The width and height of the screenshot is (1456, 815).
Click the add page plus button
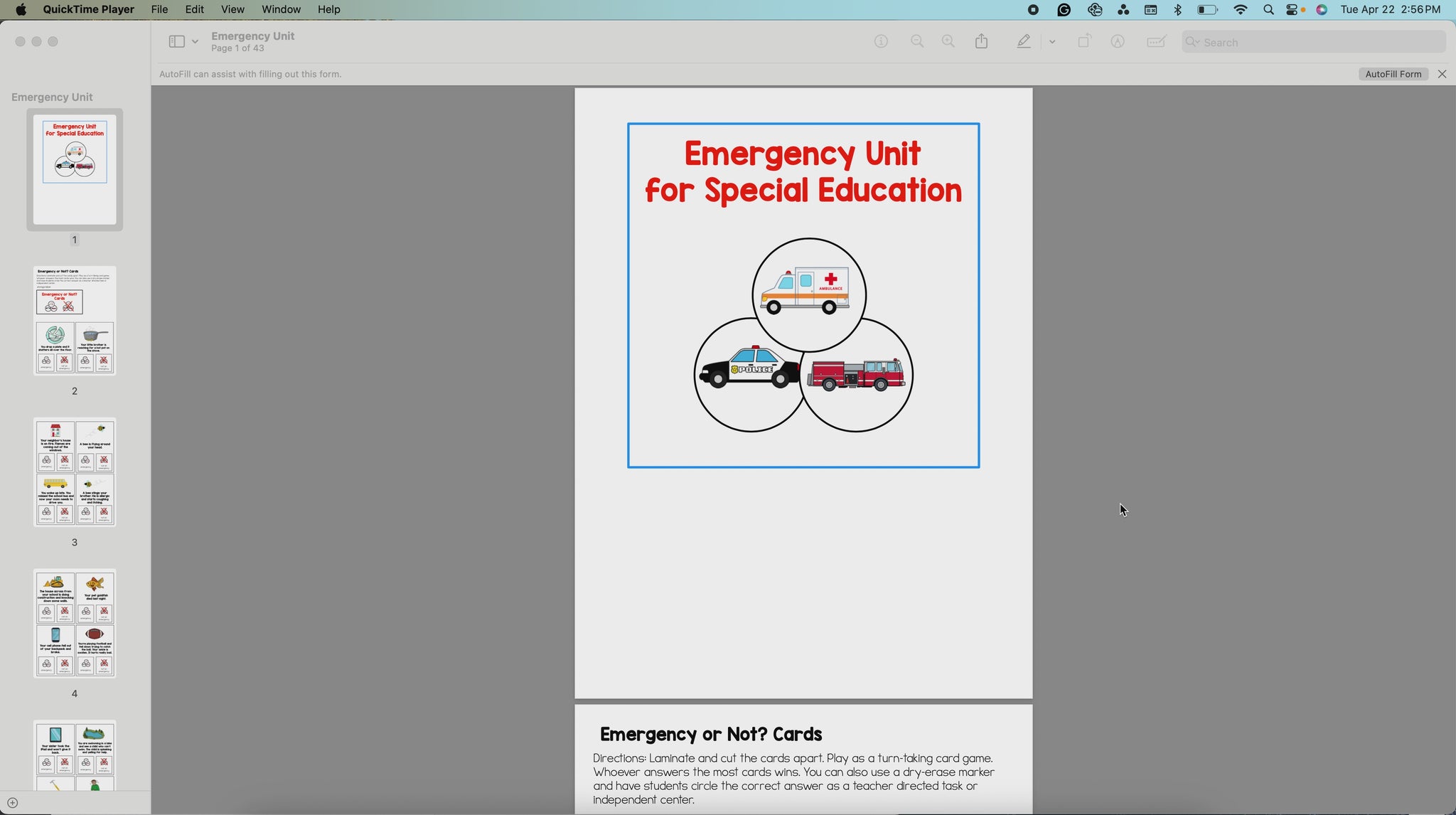[x=12, y=803]
